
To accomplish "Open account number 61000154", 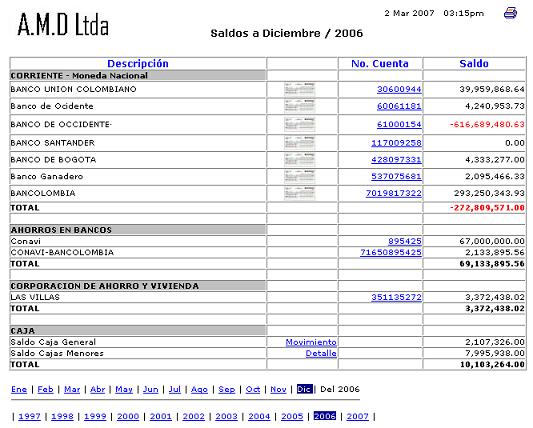I will tap(399, 124).
